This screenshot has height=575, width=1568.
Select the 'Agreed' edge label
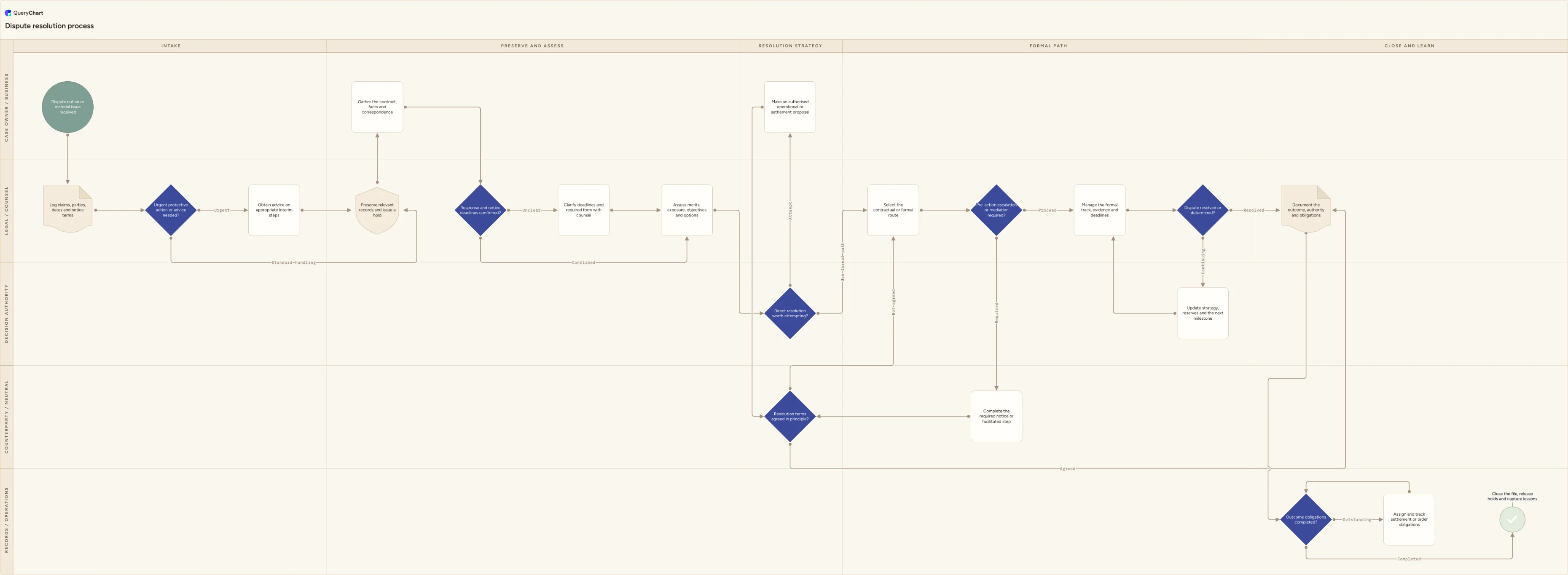pyautogui.click(x=1067, y=469)
